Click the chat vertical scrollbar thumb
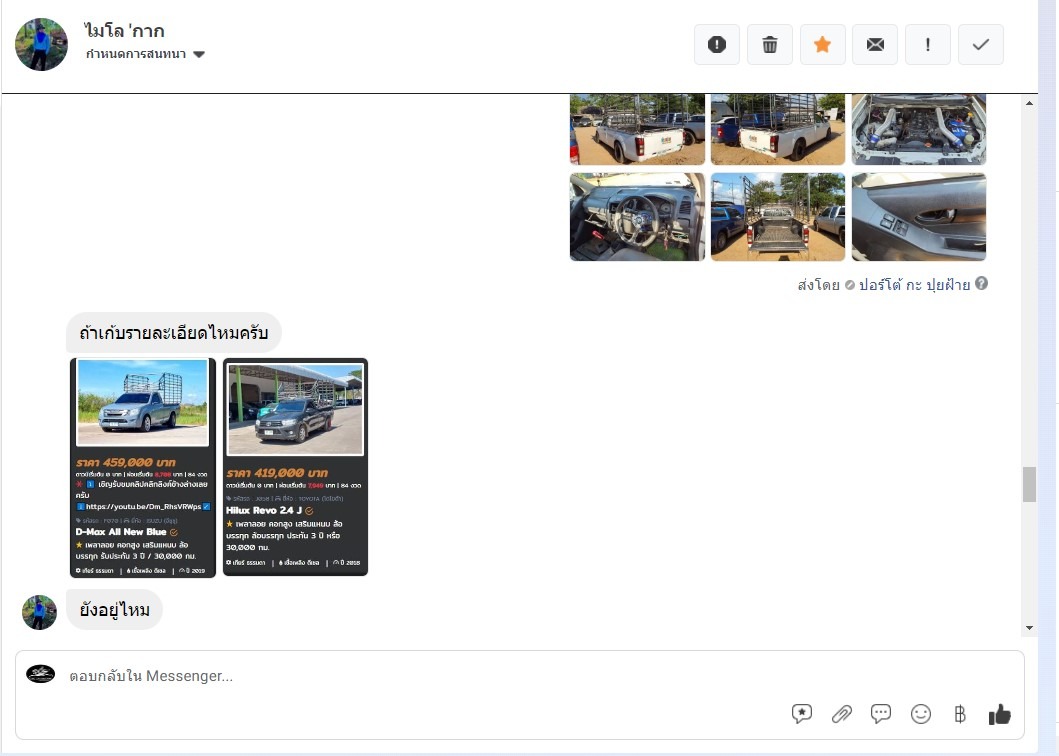 (x=1029, y=484)
